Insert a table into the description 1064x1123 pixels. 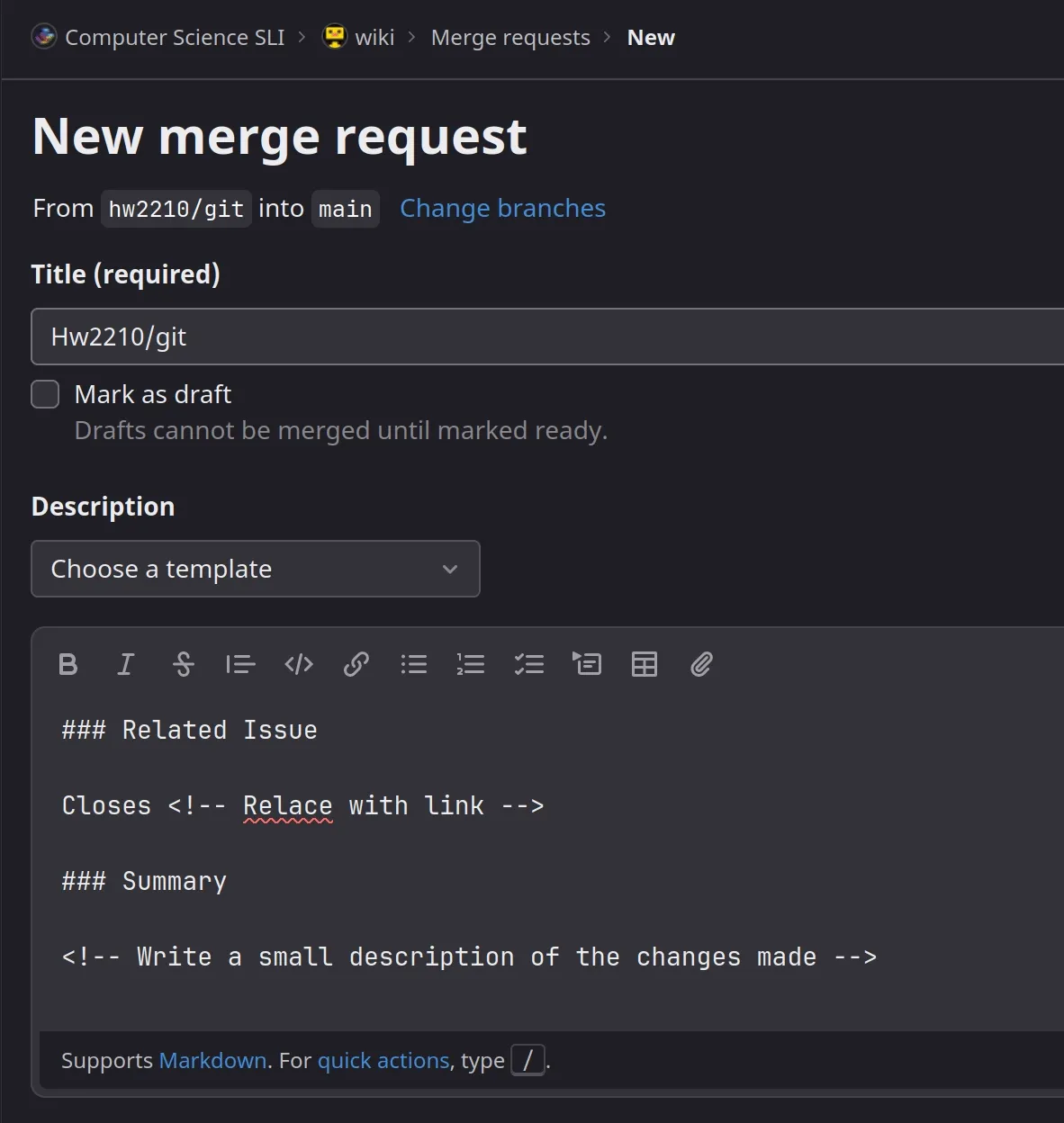pyautogui.click(x=644, y=664)
